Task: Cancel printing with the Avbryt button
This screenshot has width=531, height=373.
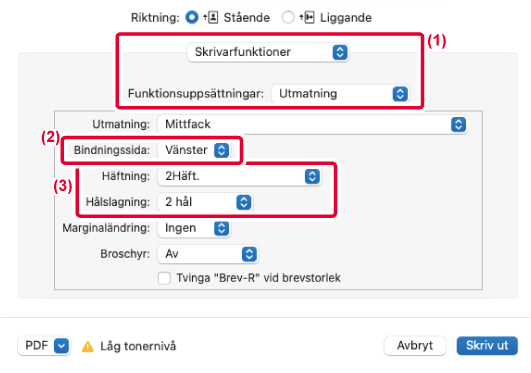Action: tap(415, 346)
